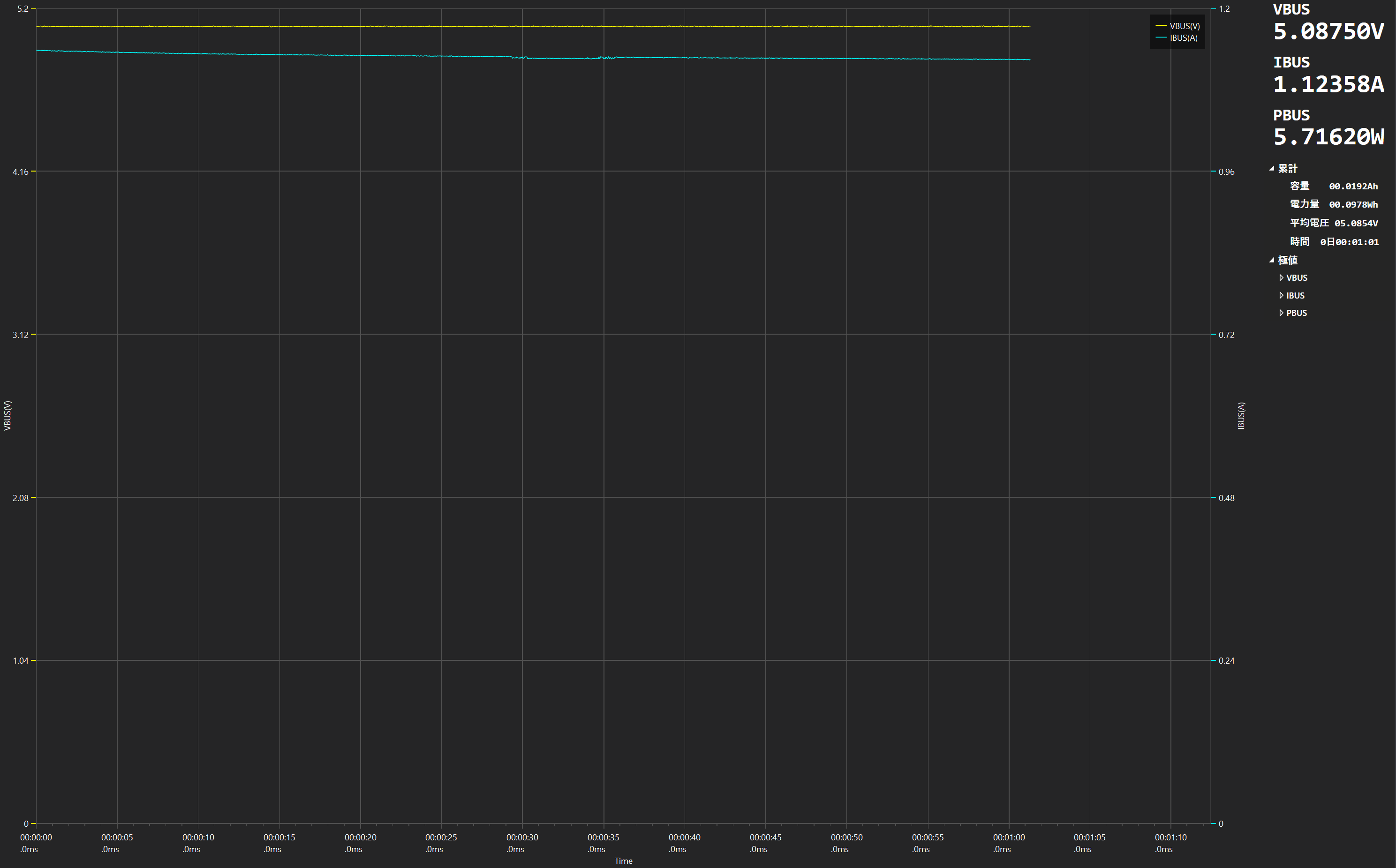1396x868 pixels.
Task: Select the IBUS 1.12358A reading
Action: (1328, 84)
